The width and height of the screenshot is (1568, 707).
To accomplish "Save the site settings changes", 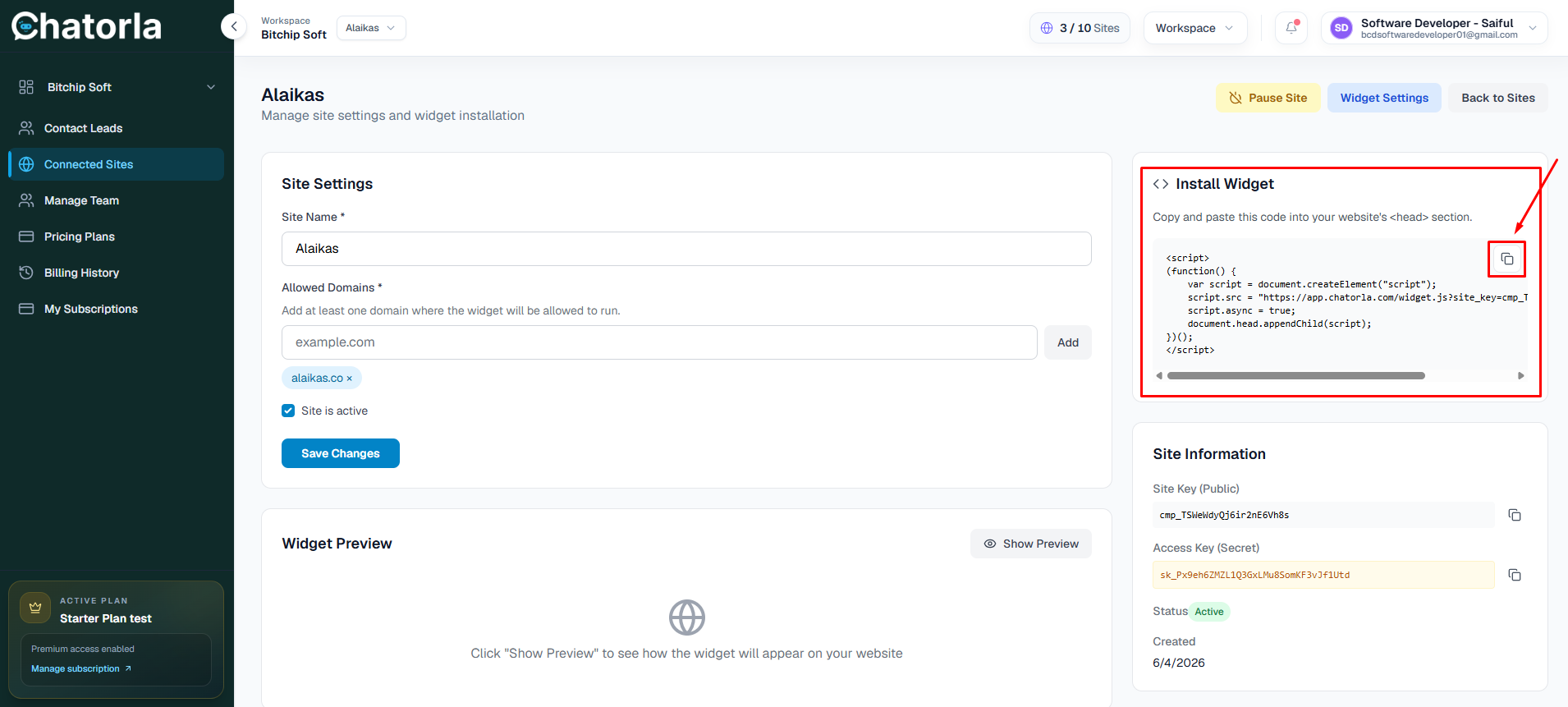I will pos(341,453).
